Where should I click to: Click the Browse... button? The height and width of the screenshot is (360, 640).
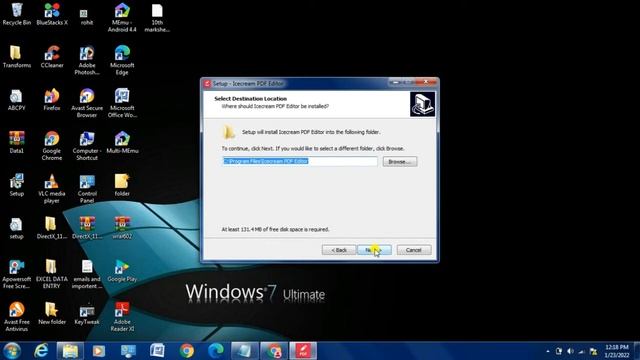point(400,162)
